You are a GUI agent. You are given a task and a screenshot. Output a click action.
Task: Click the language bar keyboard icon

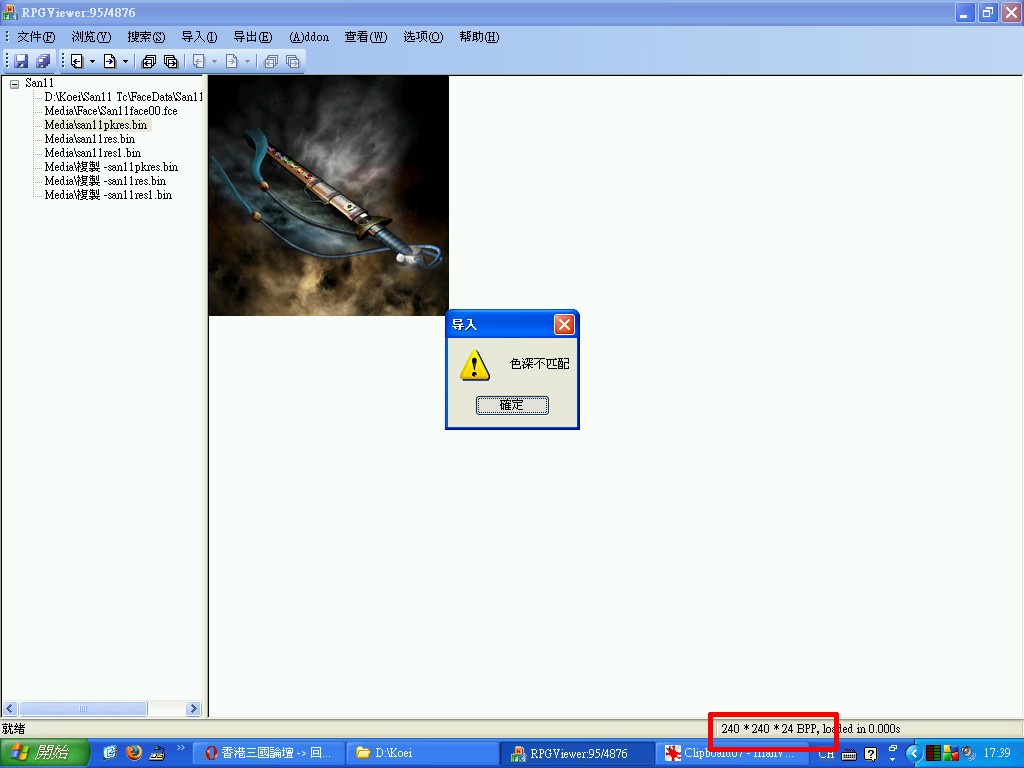(x=849, y=754)
